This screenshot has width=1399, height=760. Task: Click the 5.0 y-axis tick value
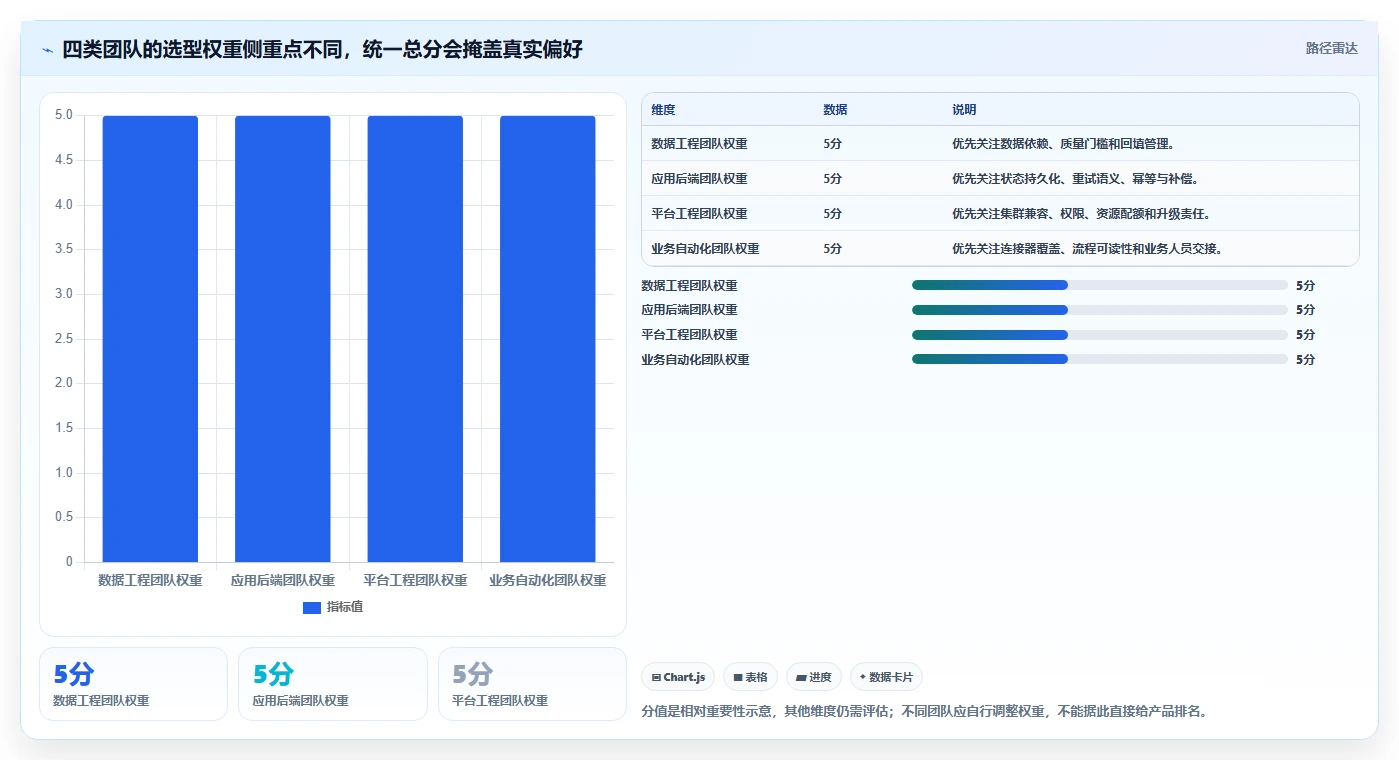coord(64,115)
